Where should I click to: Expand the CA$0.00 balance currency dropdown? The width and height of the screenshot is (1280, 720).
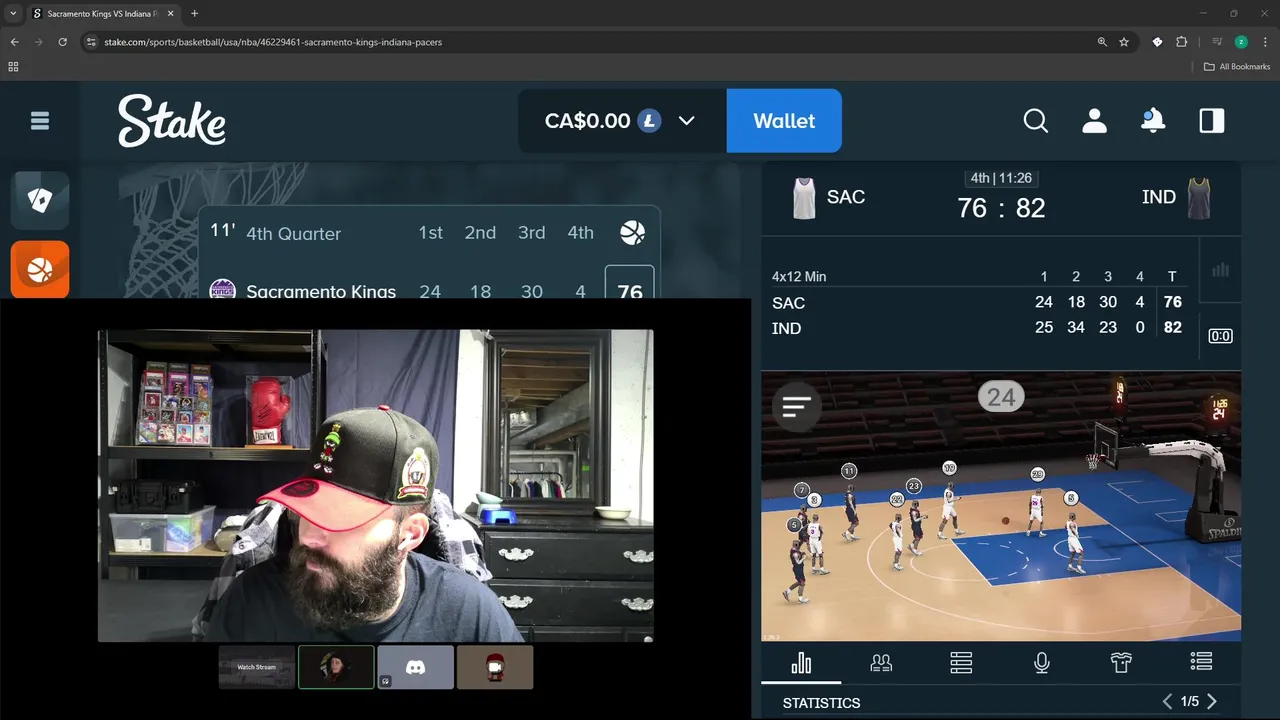[686, 121]
